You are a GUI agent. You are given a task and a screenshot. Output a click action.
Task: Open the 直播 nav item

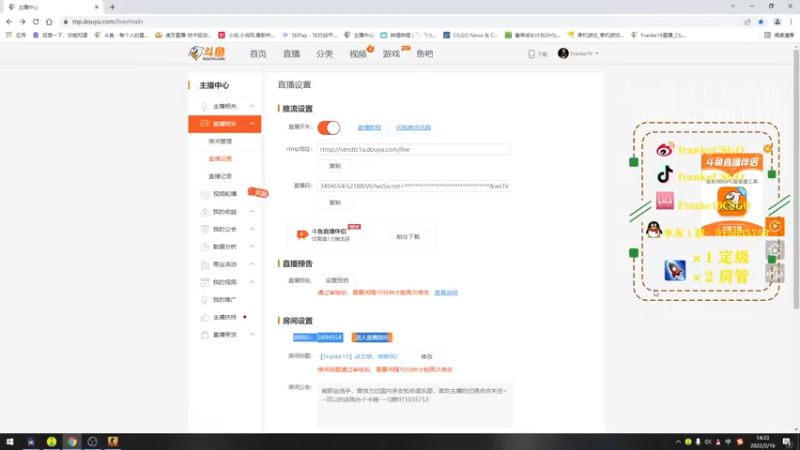pos(291,54)
